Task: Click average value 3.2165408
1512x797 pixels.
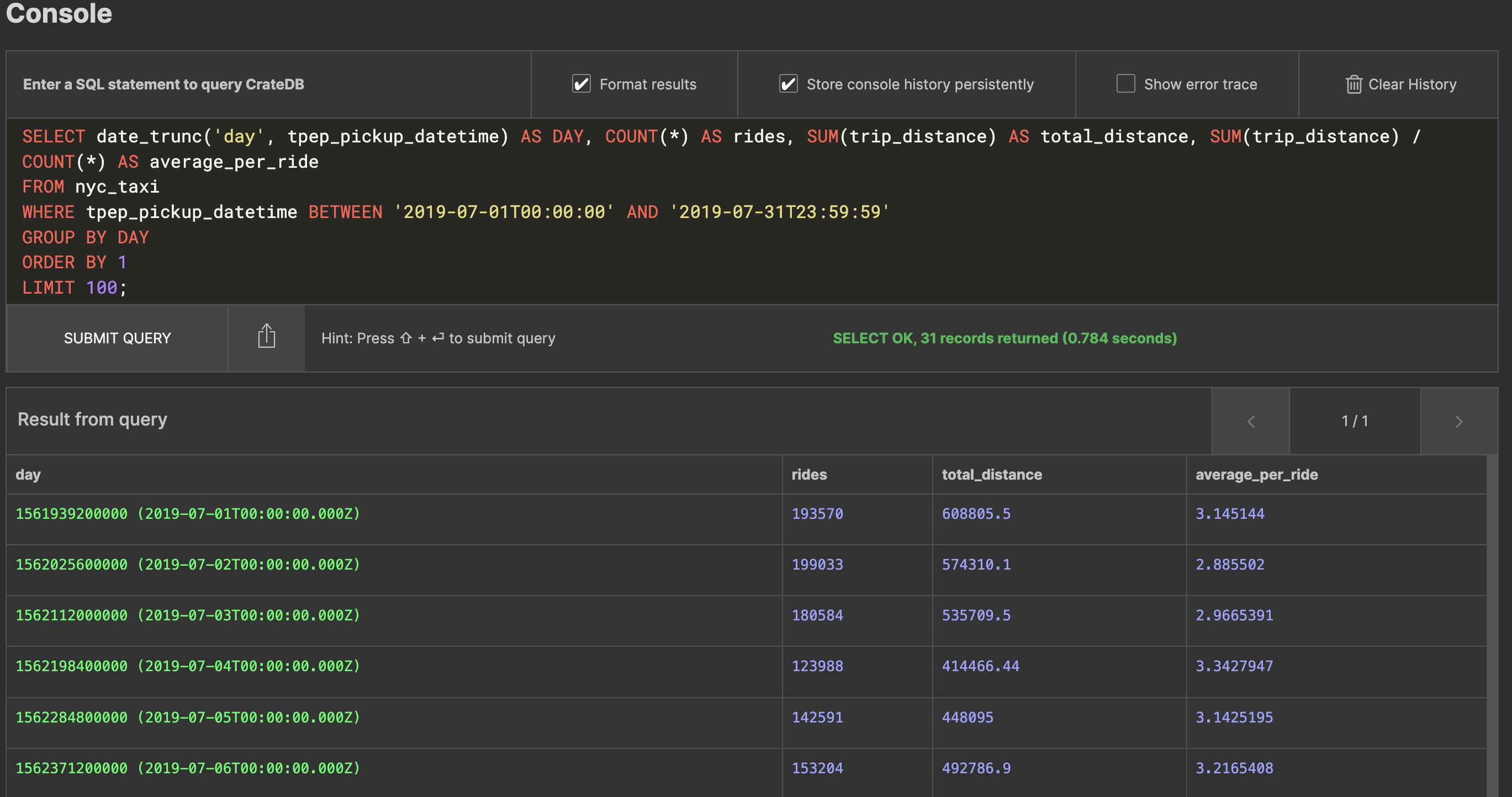Action: click(x=1234, y=768)
